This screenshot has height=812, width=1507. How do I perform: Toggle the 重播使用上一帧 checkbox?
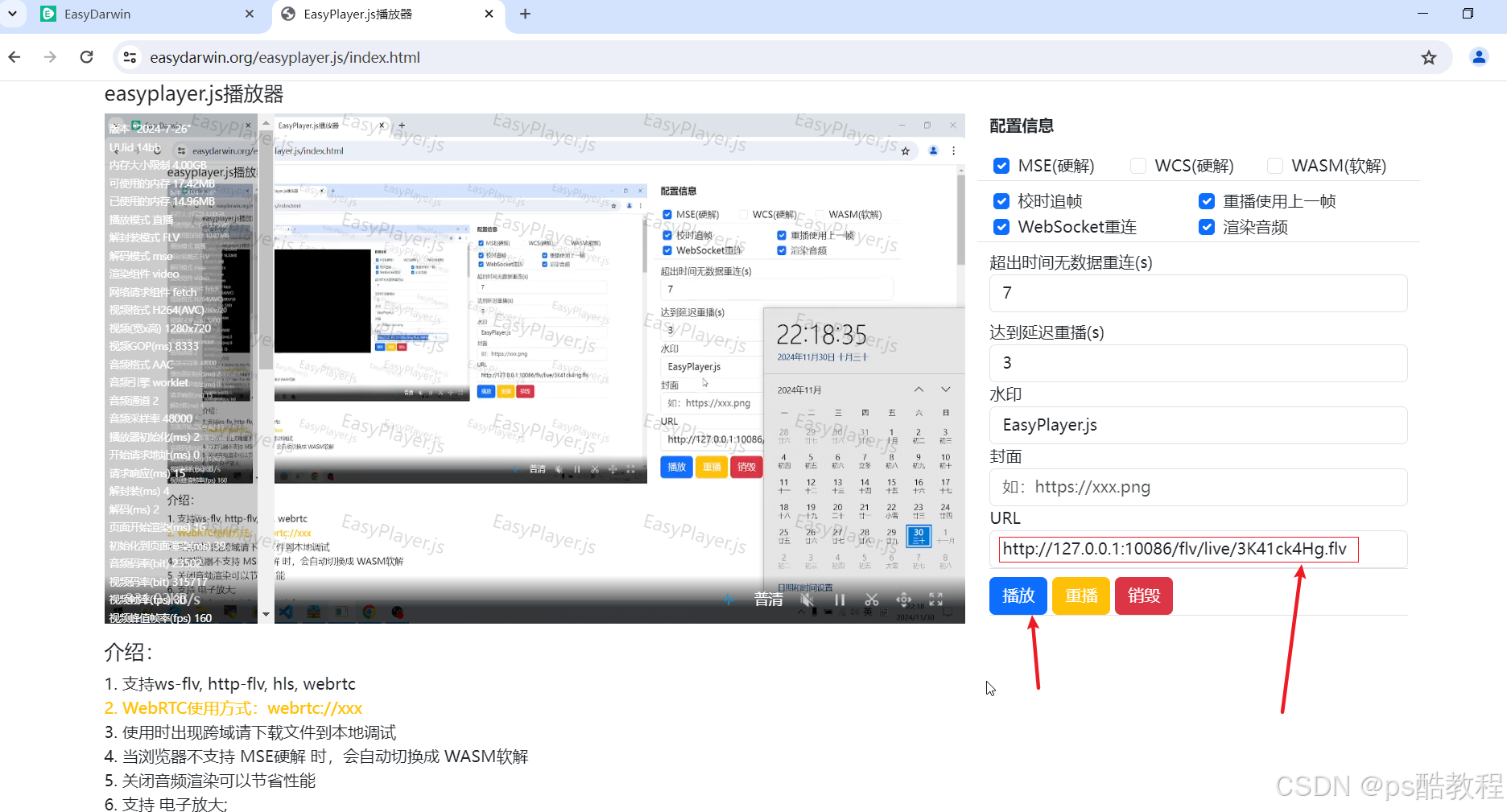pyautogui.click(x=1207, y=201)
